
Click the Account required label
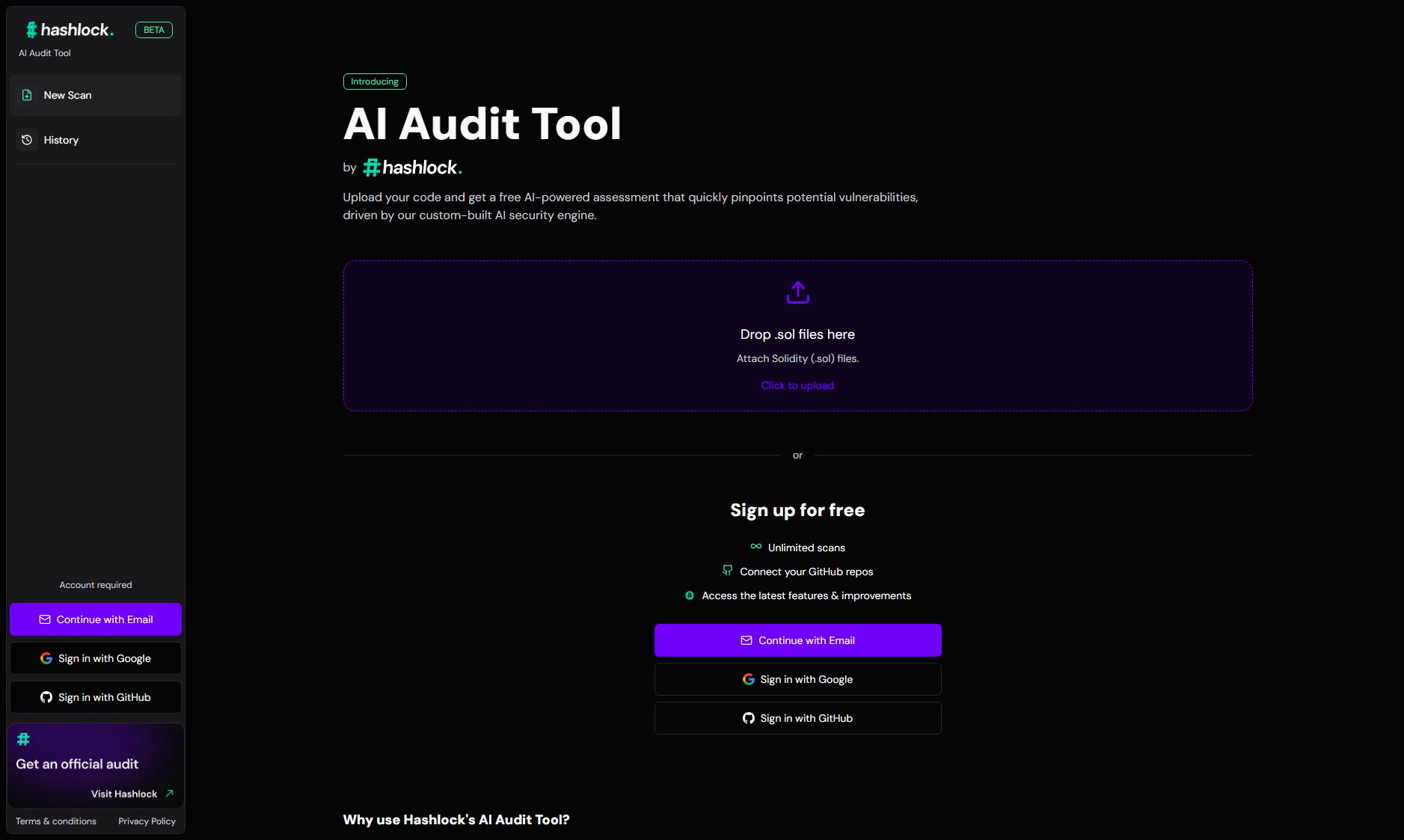[96, 585]
